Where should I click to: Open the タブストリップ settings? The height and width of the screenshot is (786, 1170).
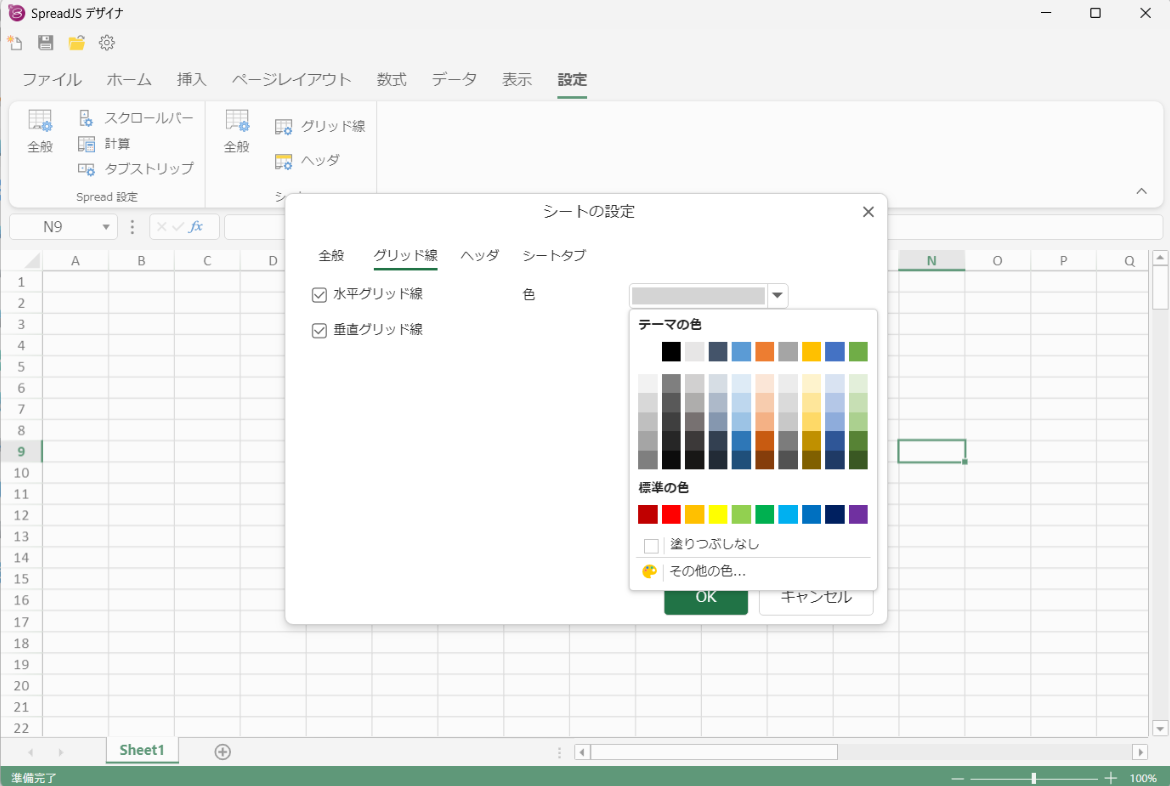tap(136, 169)
